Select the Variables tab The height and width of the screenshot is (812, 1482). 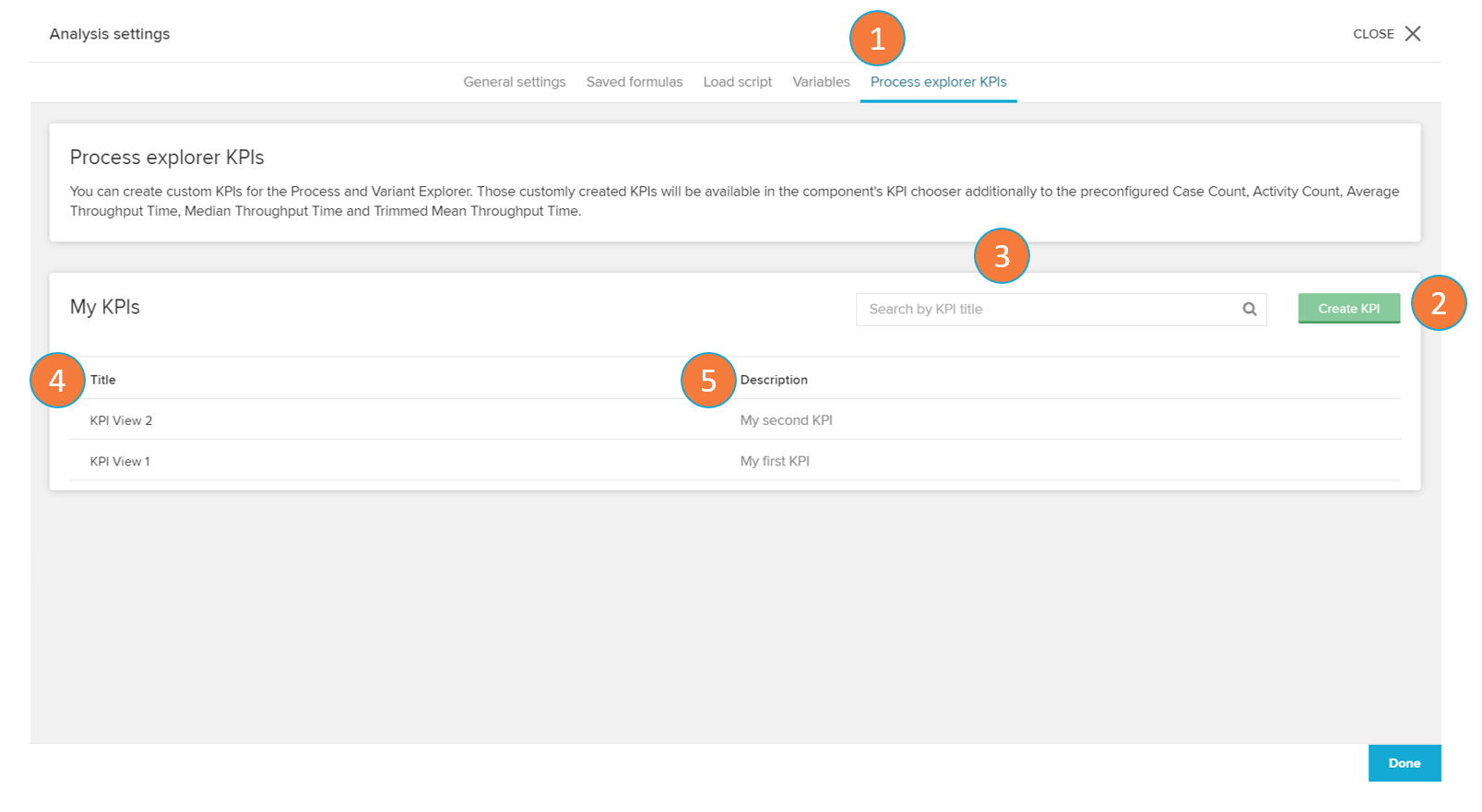821,82
